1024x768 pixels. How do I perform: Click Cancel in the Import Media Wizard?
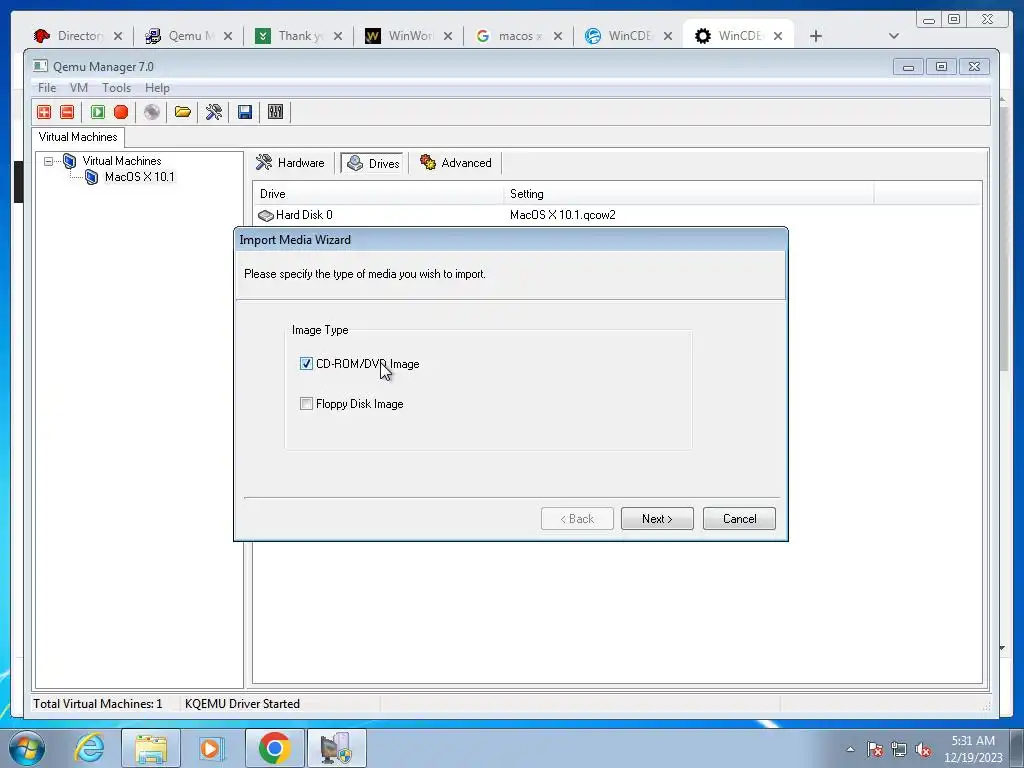click(739, 519)
